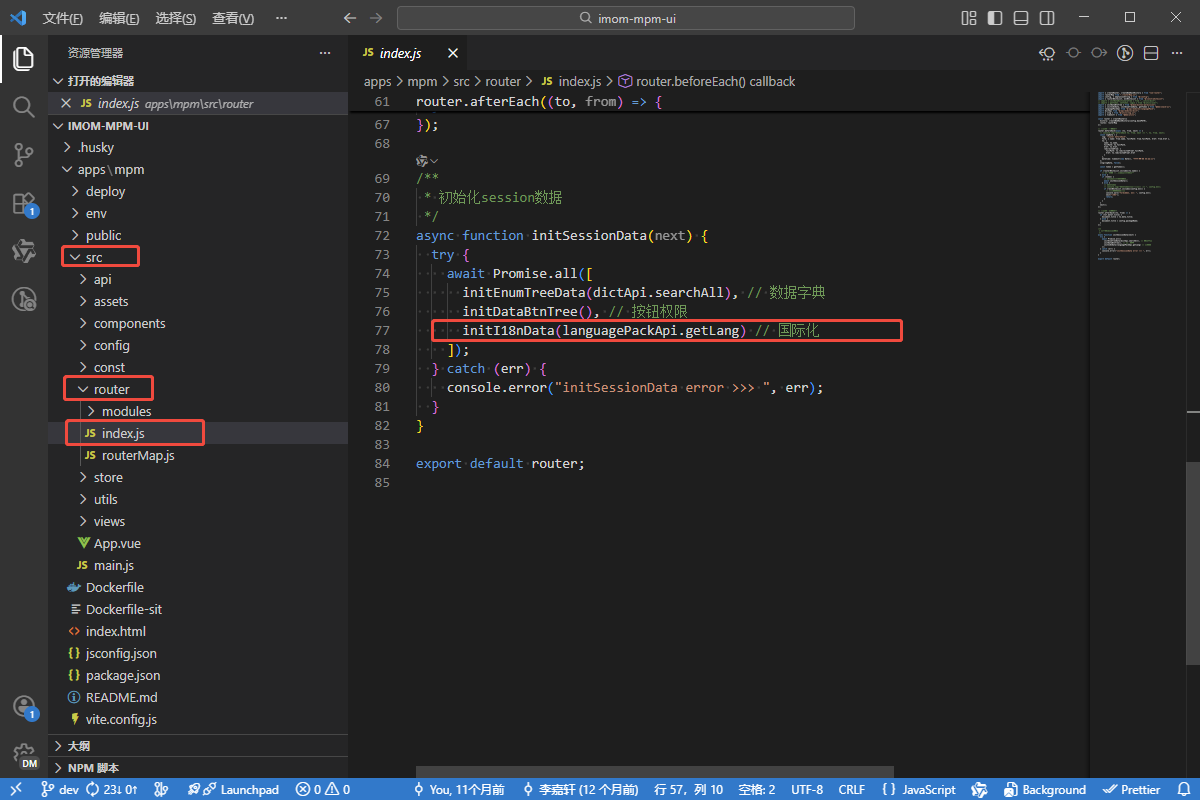
Task: Click the notifications bell in status bar
Action: (x=1182, y=789)
